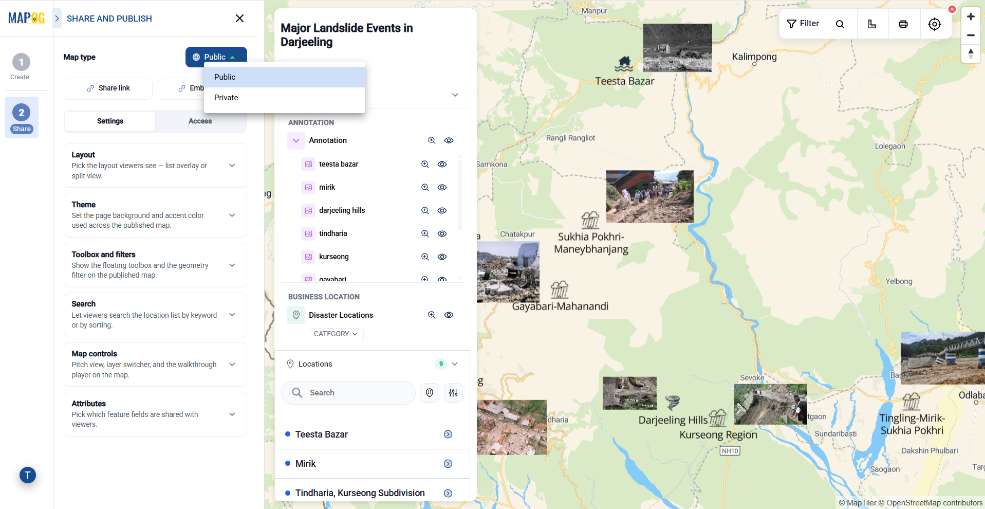Zoom to the Annotation layer group

point(432,141)
